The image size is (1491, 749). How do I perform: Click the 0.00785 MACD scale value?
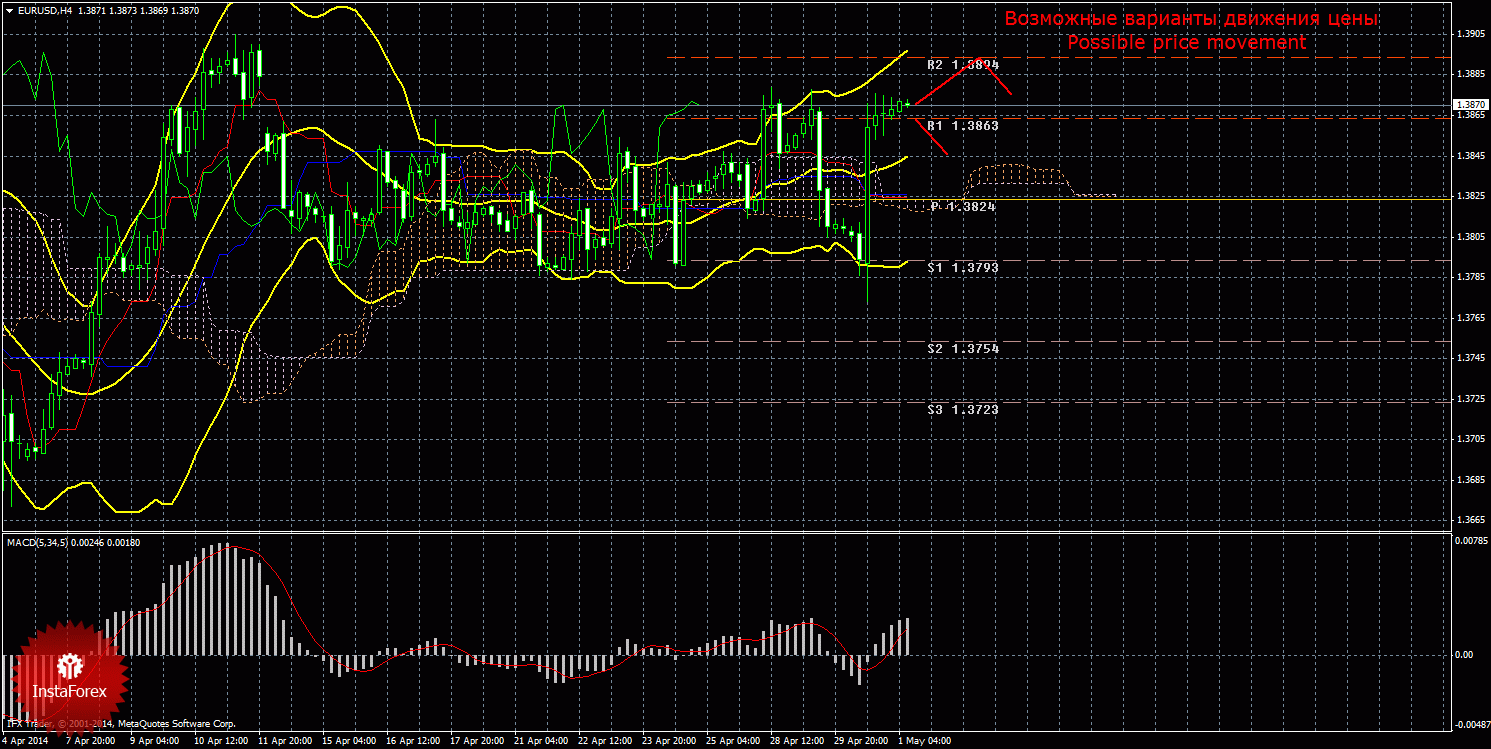click(x=1469, y=541)
